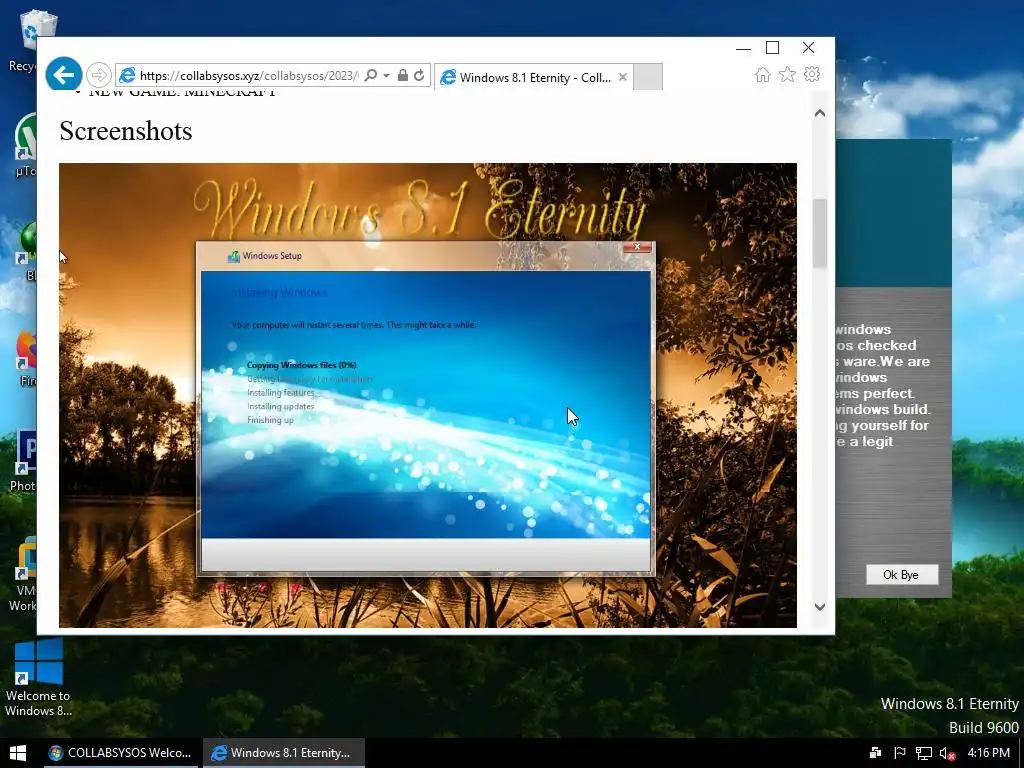Click the device tray icon left of flag
The width and height of the screenshot is (1024, 768).
tap(875, 753)
